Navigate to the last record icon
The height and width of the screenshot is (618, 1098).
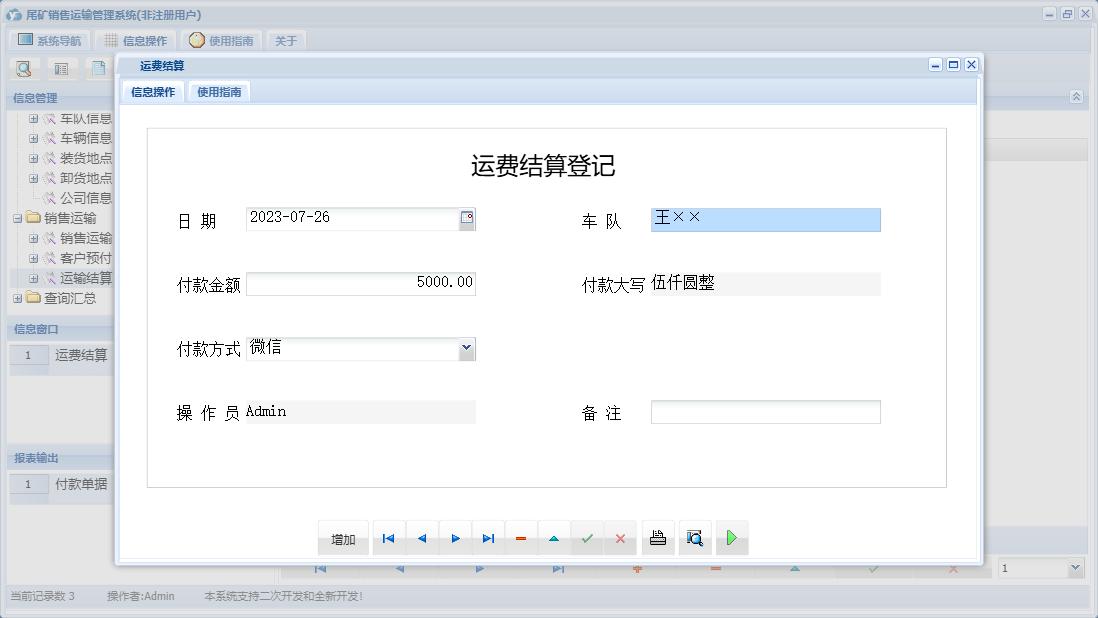(x=488, y=538)
